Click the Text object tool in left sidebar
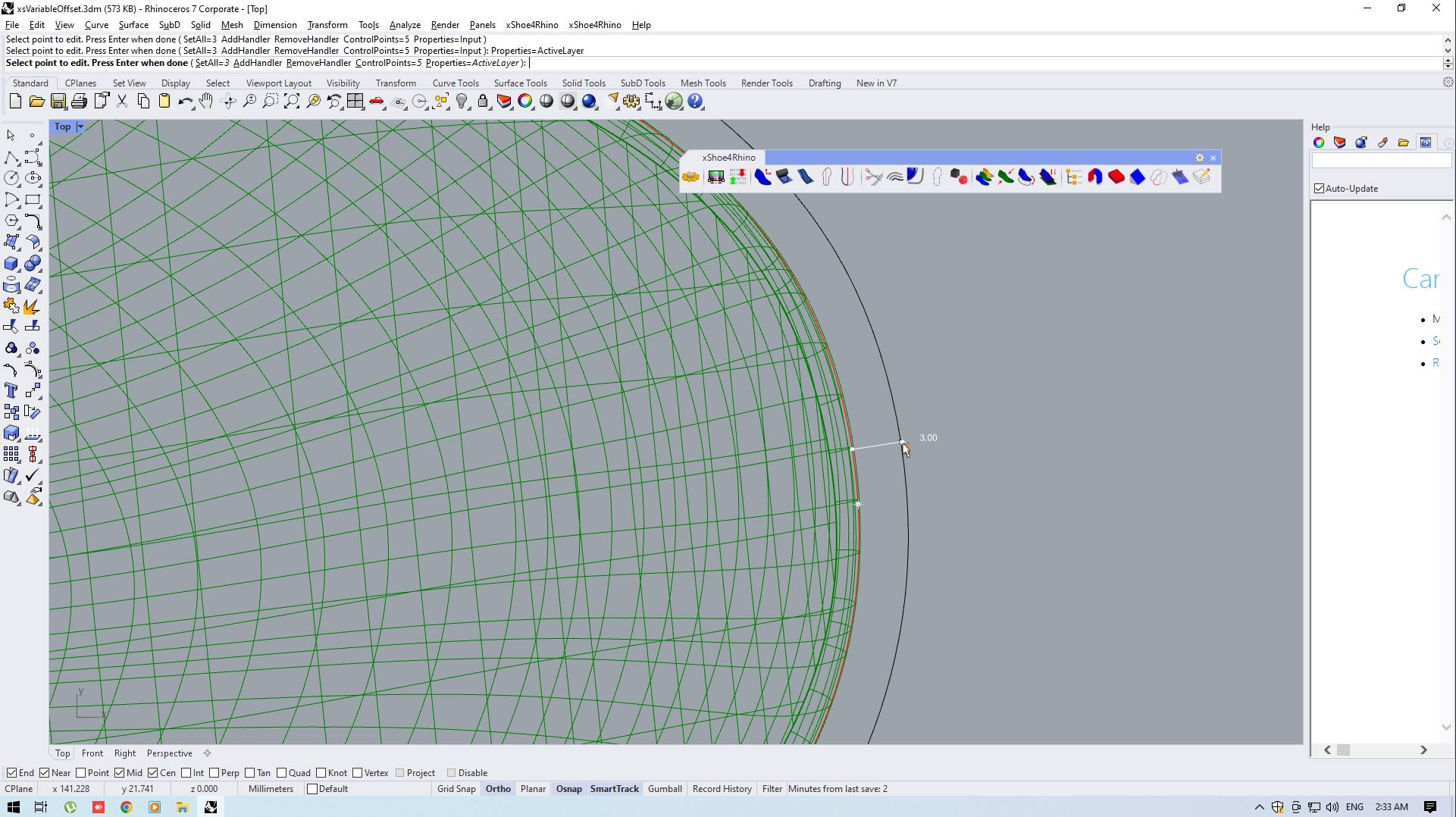Screen dimensions: 1456x817 point(11,391)
